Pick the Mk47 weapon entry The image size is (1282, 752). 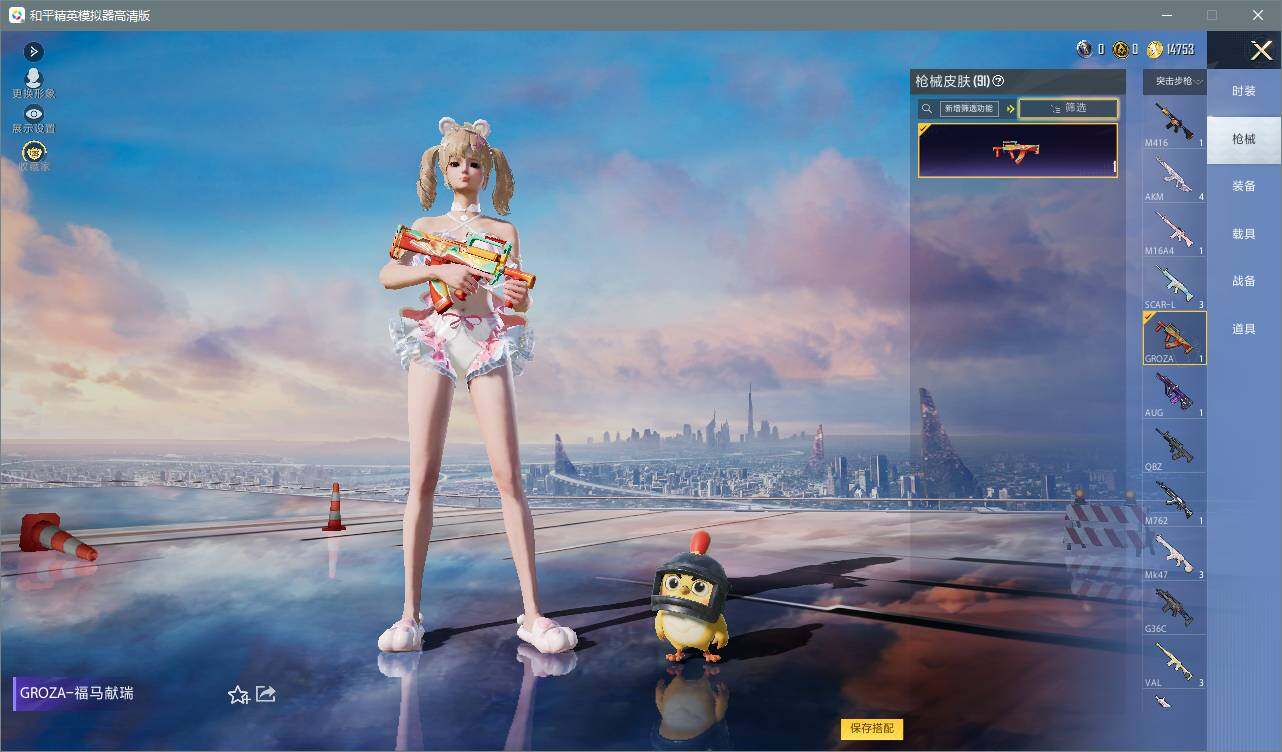click(1175, 555)
